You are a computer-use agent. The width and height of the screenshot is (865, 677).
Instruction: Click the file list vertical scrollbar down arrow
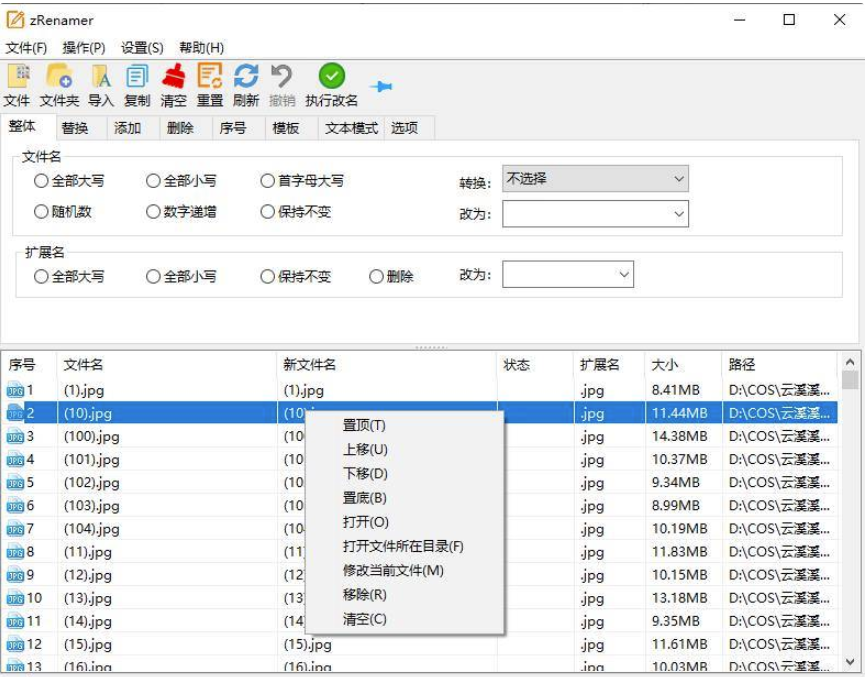[x=850, y=661]
